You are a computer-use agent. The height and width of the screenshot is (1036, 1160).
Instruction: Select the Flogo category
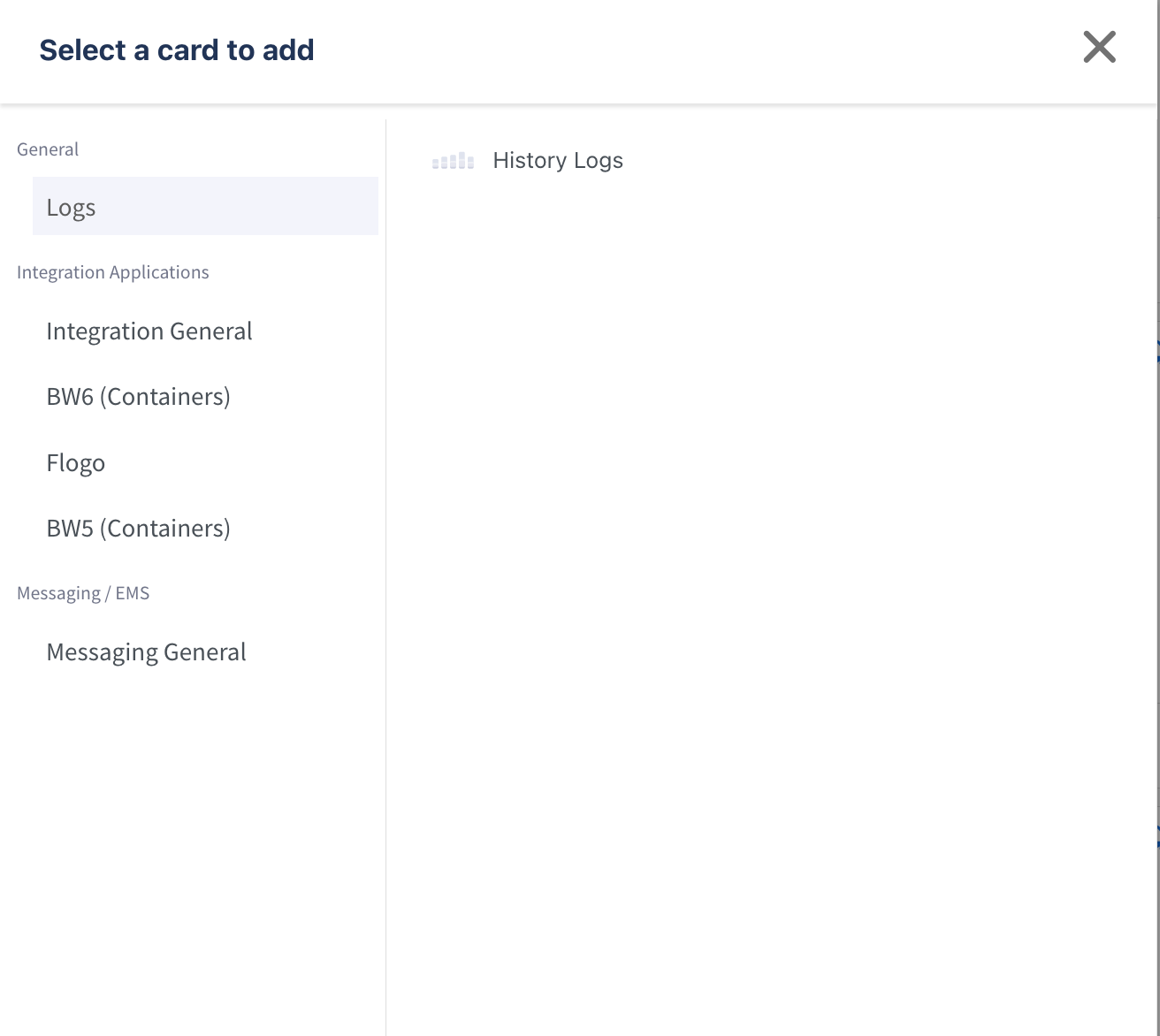[75, 463]
